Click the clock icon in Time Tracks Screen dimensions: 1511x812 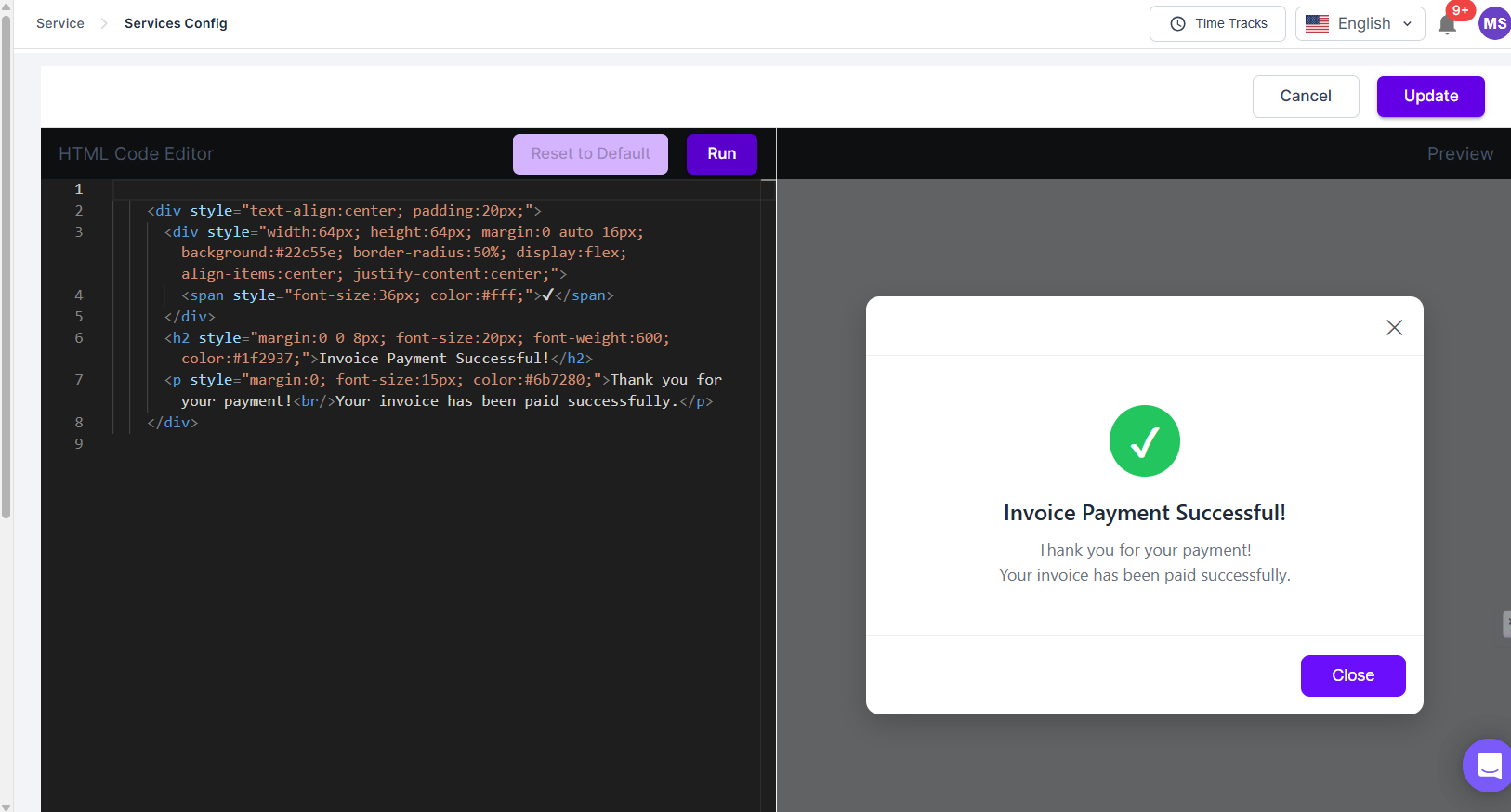coord(1177,23)
